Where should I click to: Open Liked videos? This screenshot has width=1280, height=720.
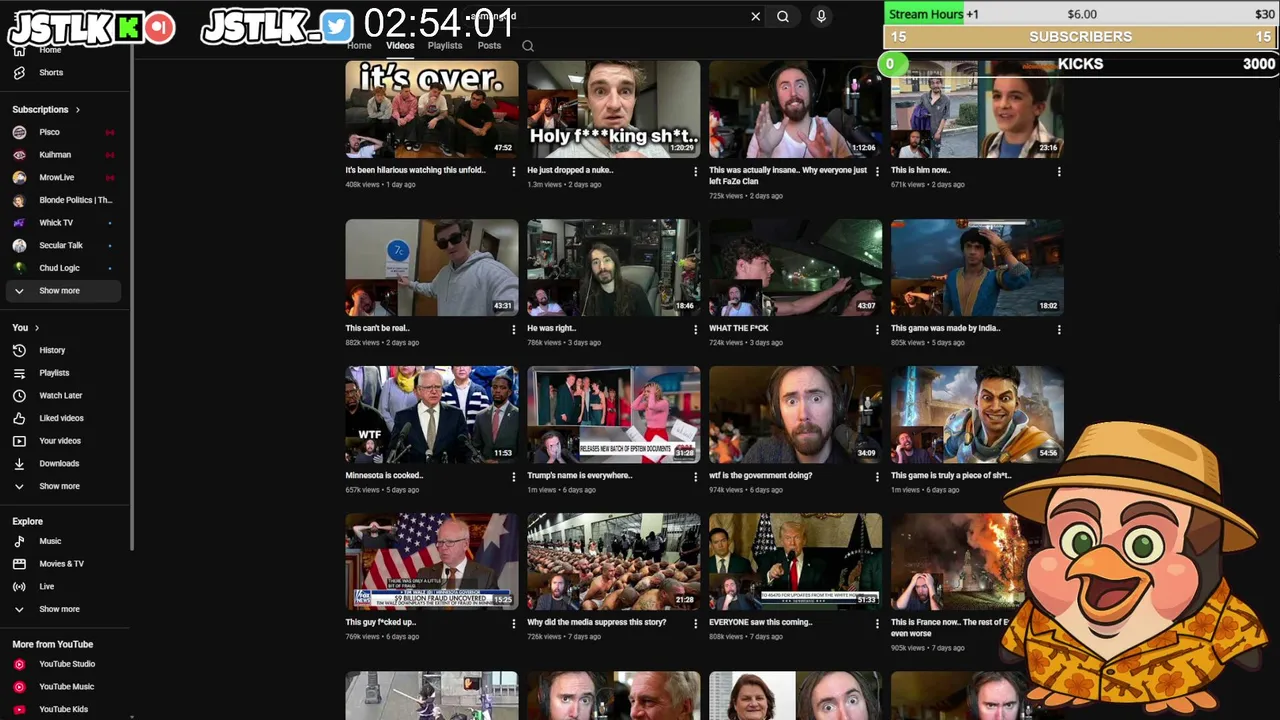pos(62,418)
